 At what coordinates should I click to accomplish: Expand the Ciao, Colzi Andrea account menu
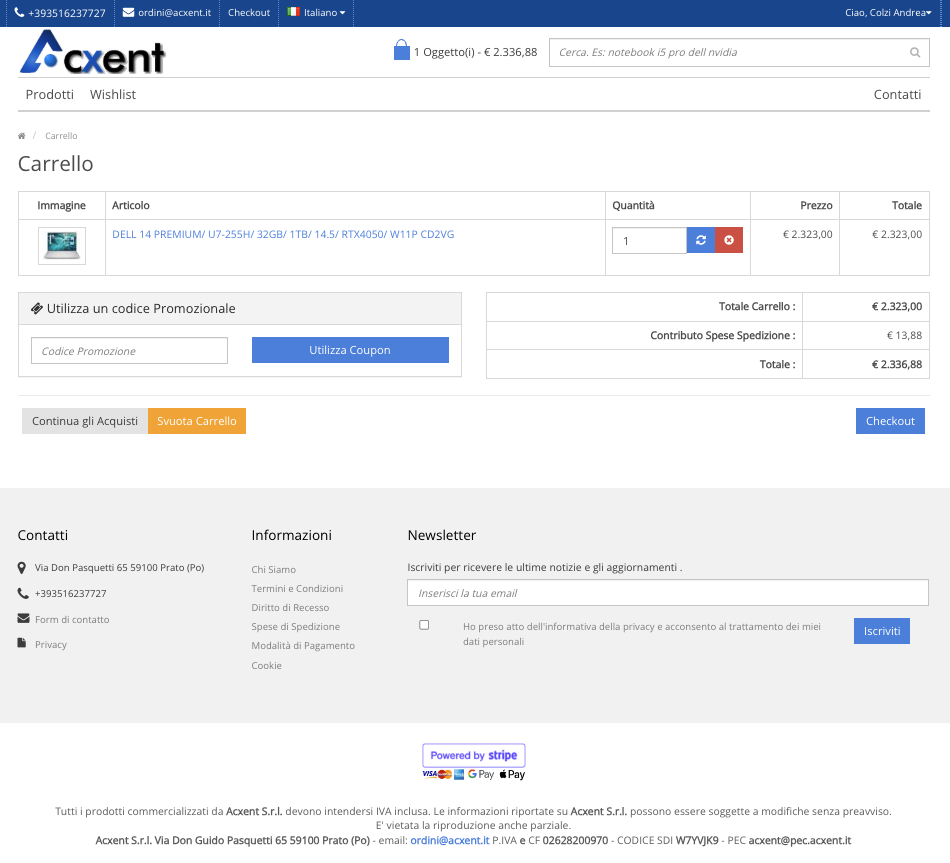click(x=884, y=13)
